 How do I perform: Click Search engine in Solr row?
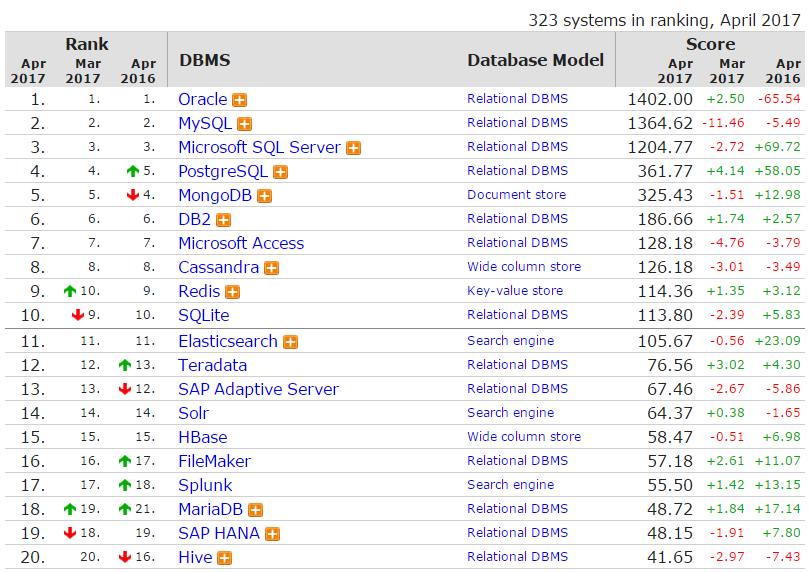[511, 413]
